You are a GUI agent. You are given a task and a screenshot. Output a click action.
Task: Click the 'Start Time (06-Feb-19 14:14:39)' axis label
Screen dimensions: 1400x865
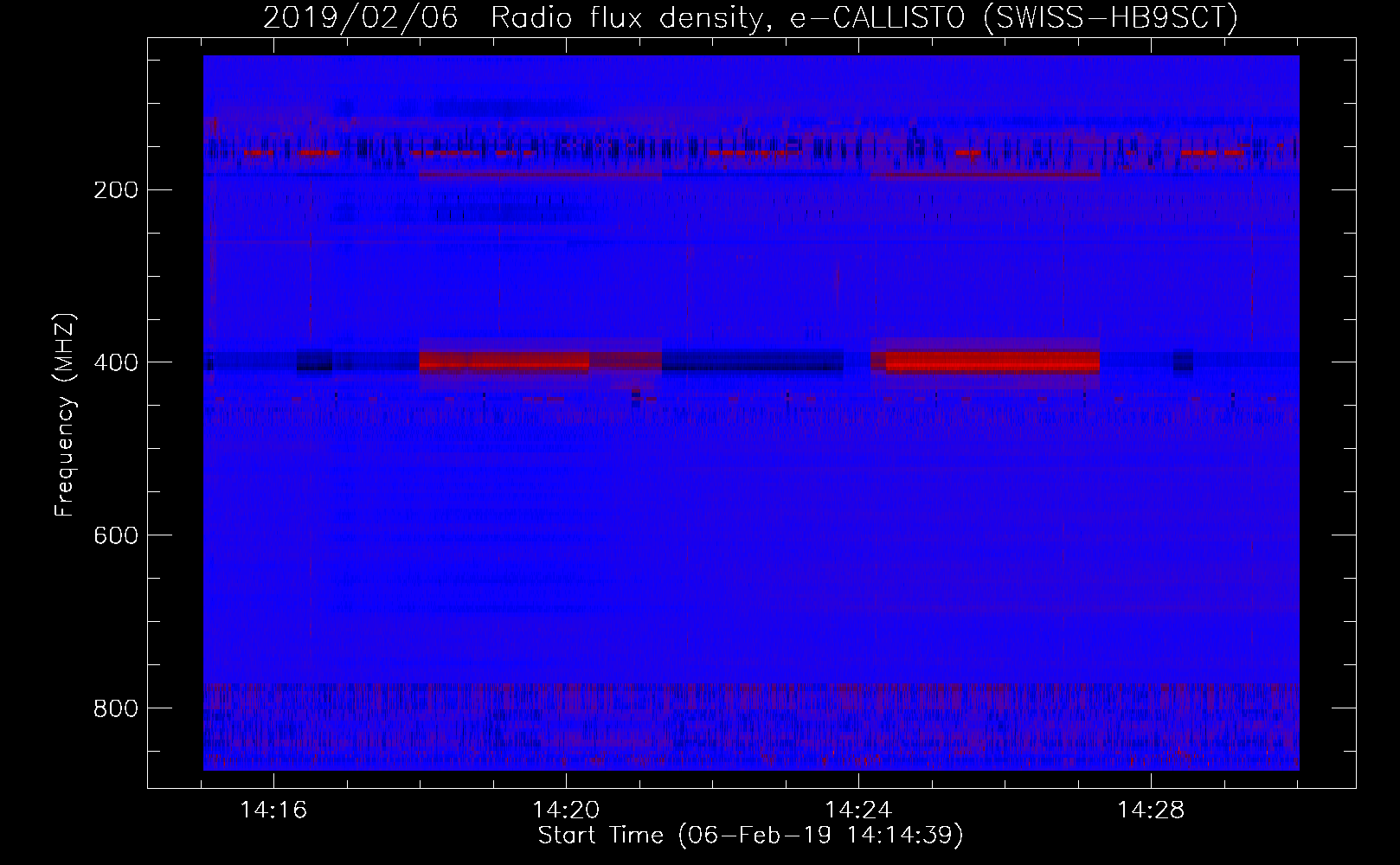point(750,836)
